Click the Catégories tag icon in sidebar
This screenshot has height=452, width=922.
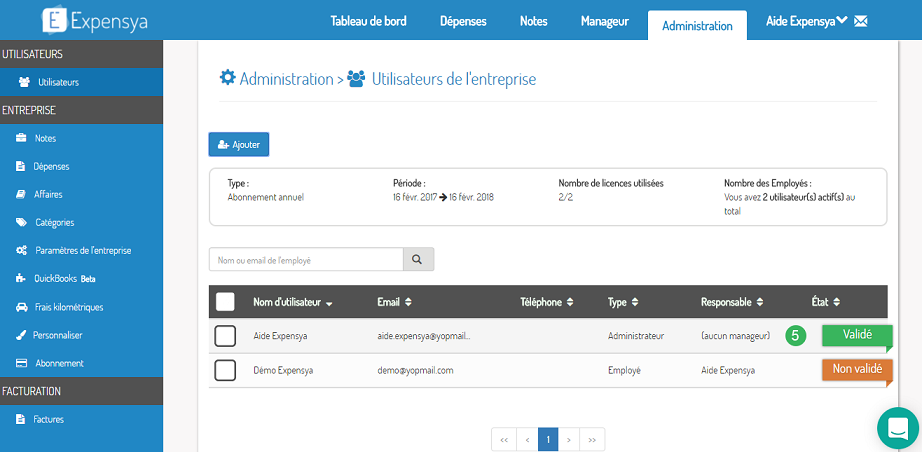click(21, 223)
